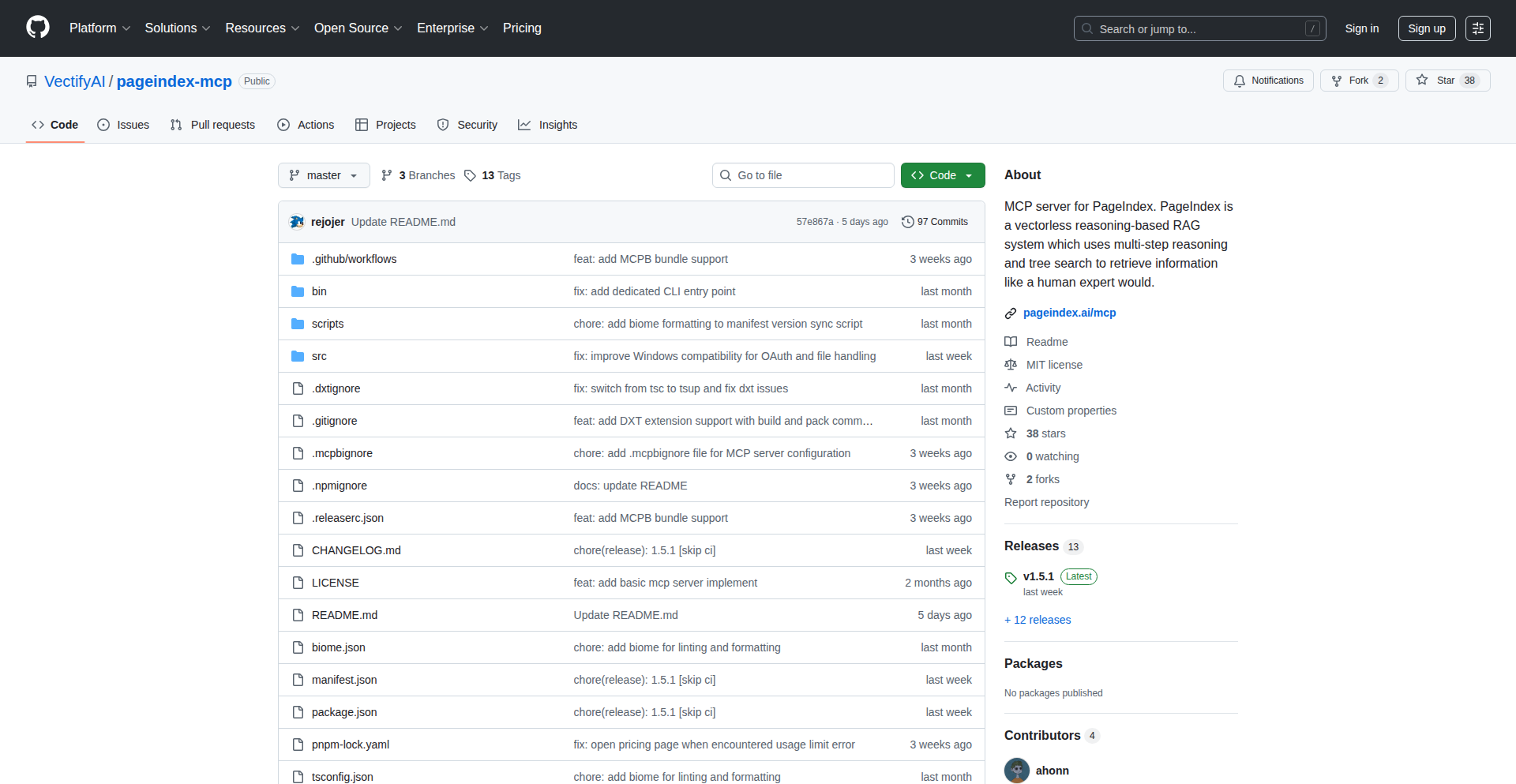Open the header menu icon beside Sign up
The height and width of the screenshot is (784, 1516).
1477,28
